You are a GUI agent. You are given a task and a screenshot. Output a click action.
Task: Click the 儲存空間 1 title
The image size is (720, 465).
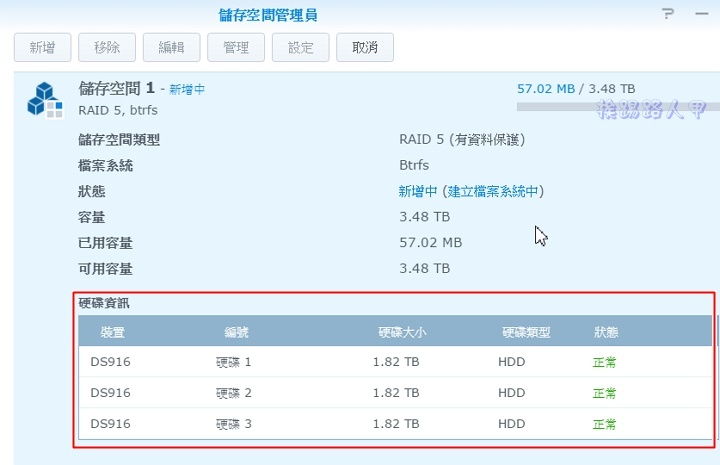click(x=115, y=88)
